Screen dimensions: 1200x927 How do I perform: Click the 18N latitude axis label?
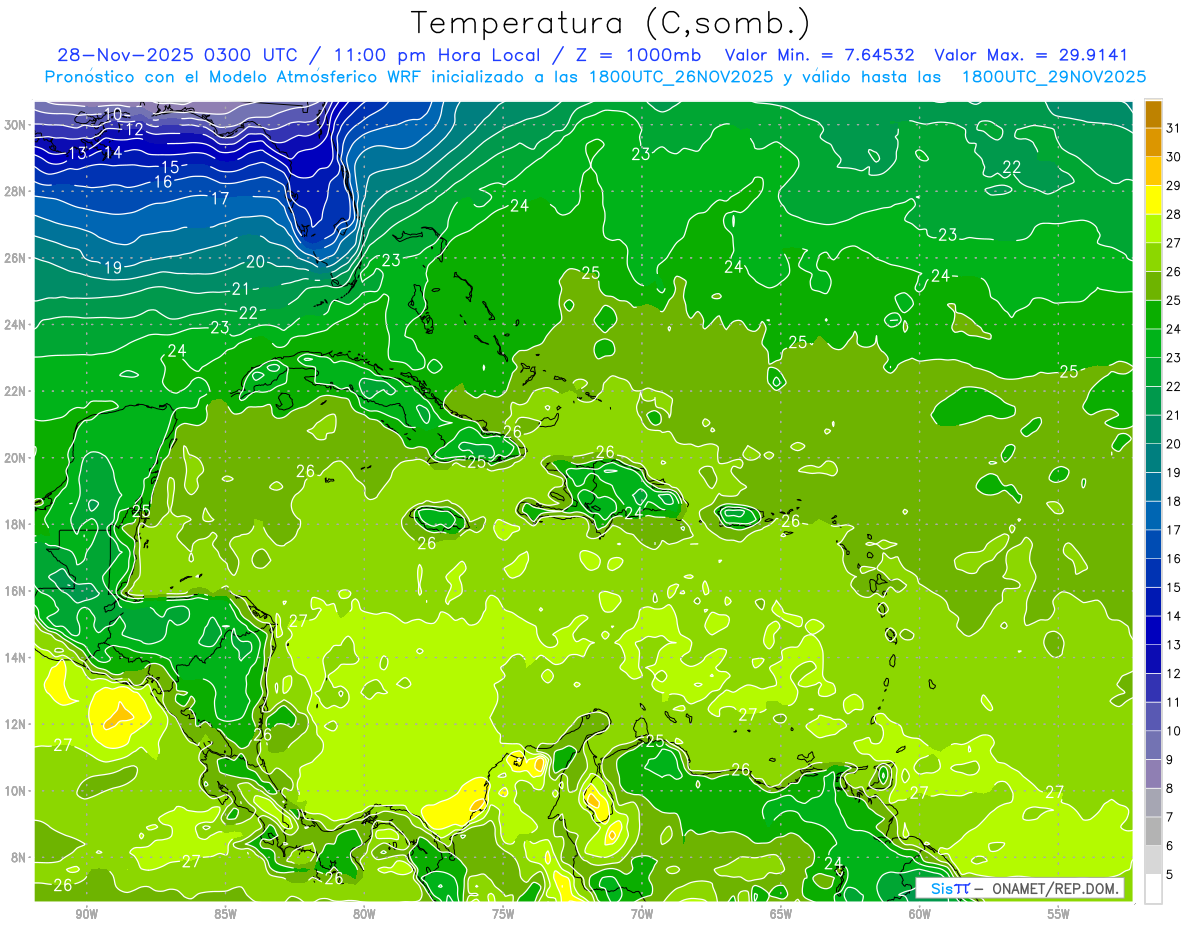point(16,525)
